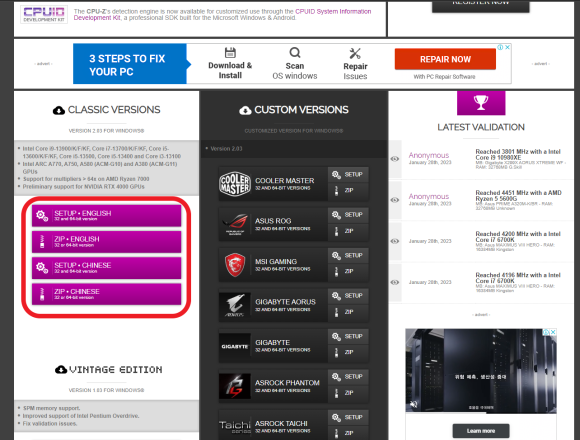Open Reached 4451 MHz AMD Ryzen validation

[x=518, y=196]
